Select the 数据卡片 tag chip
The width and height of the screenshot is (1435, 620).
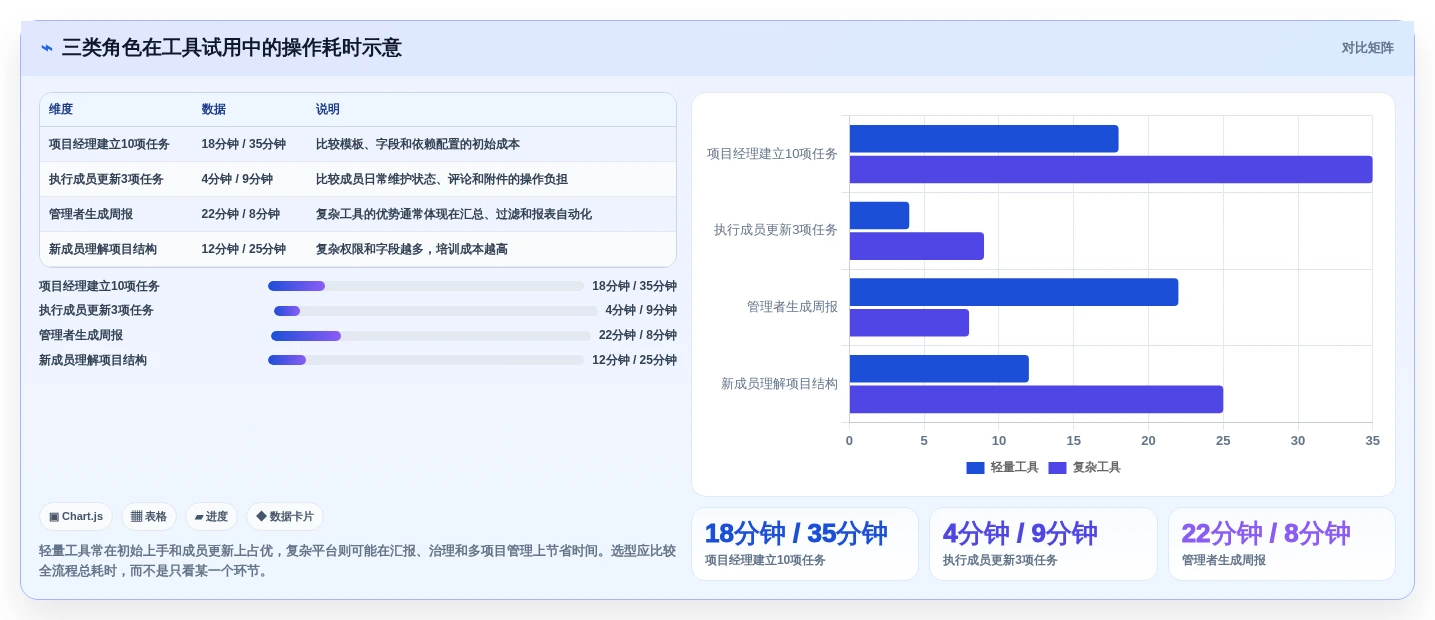tap(285, 517)
